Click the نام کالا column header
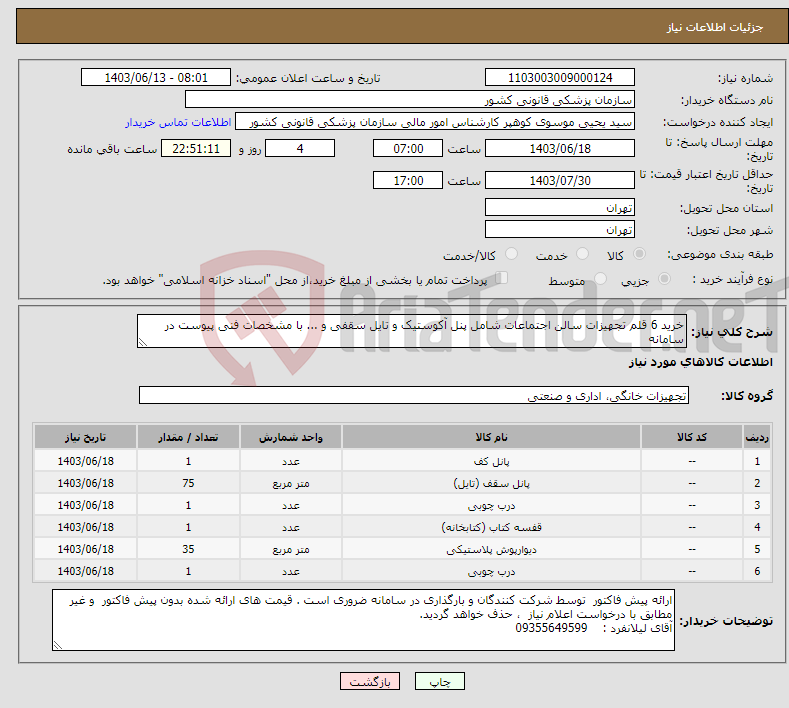 tap(491, 437)
